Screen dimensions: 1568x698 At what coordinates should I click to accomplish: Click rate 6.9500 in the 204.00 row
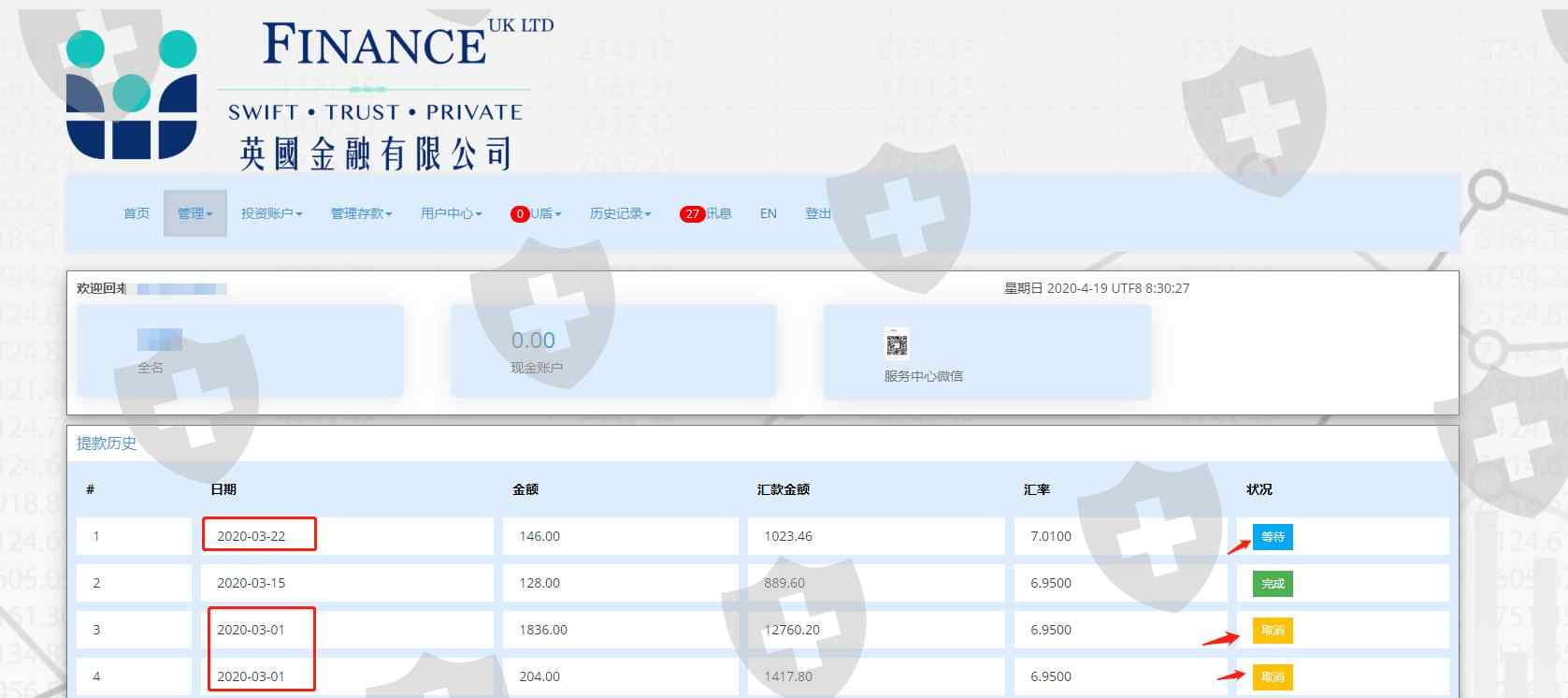[1051, 676]
